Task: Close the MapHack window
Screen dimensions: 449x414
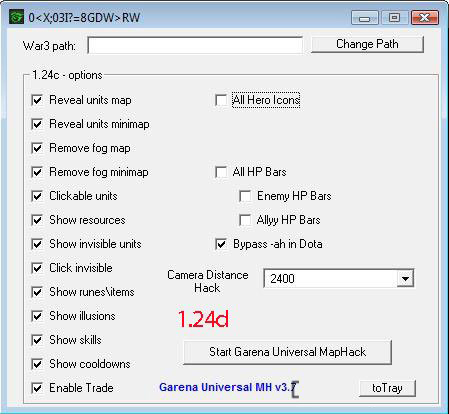Action: (x=424, y=18)
